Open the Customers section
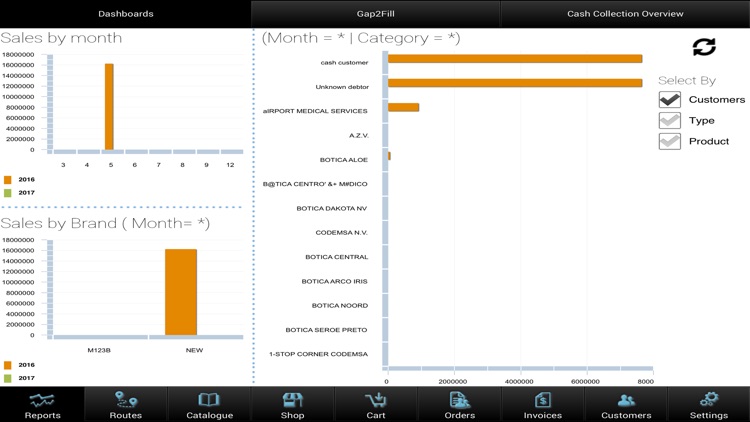The image size is (750, 422). [x=626, y=405]
